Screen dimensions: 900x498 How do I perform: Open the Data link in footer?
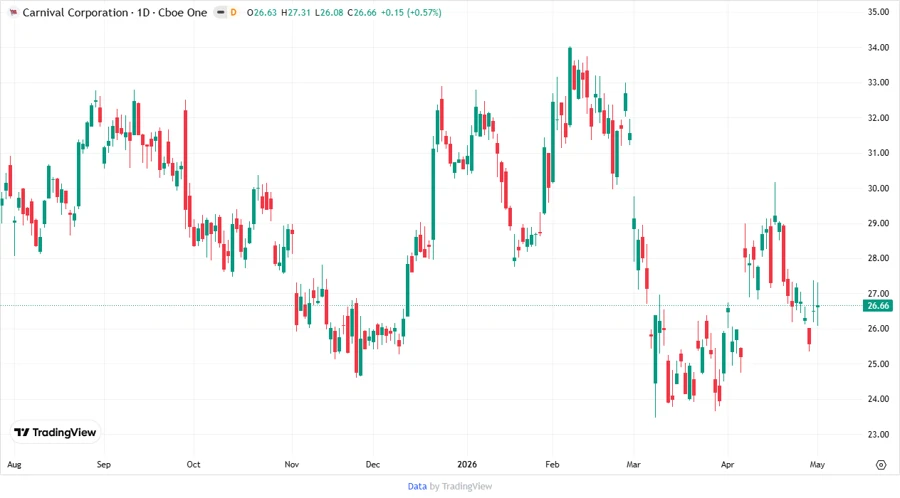tap(417, 487)
